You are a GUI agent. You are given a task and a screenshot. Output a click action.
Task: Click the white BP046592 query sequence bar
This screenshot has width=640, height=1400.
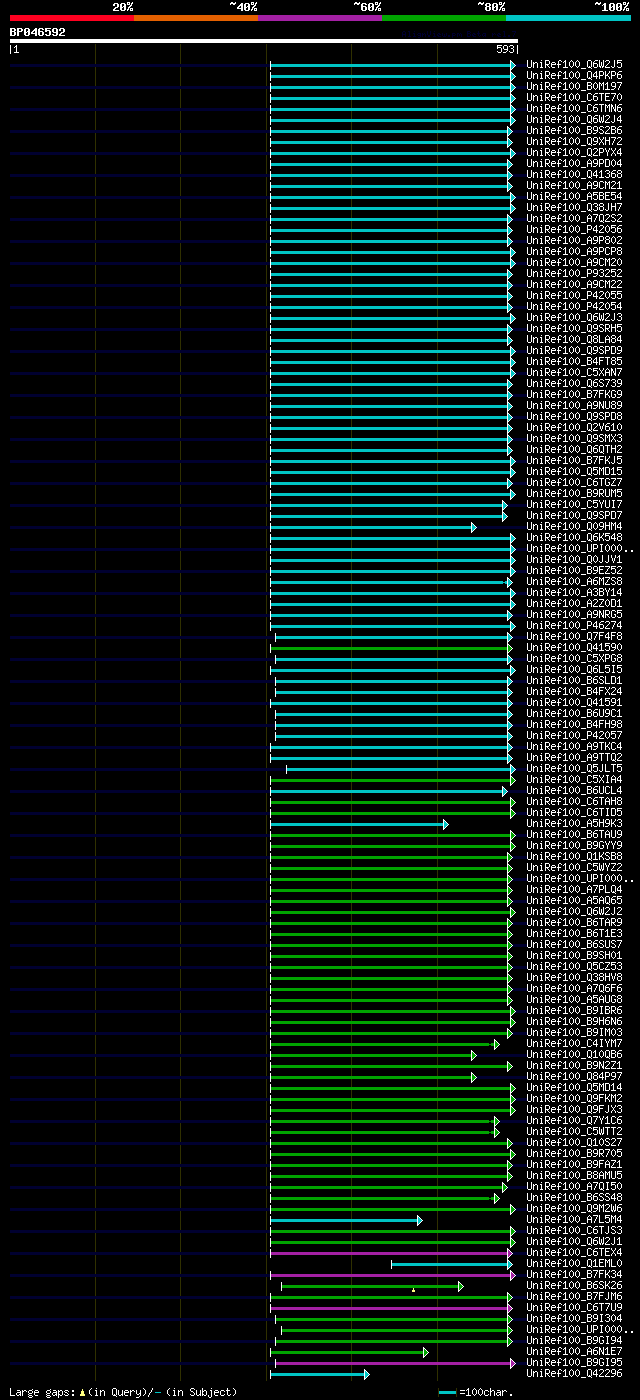click(264, 41)
